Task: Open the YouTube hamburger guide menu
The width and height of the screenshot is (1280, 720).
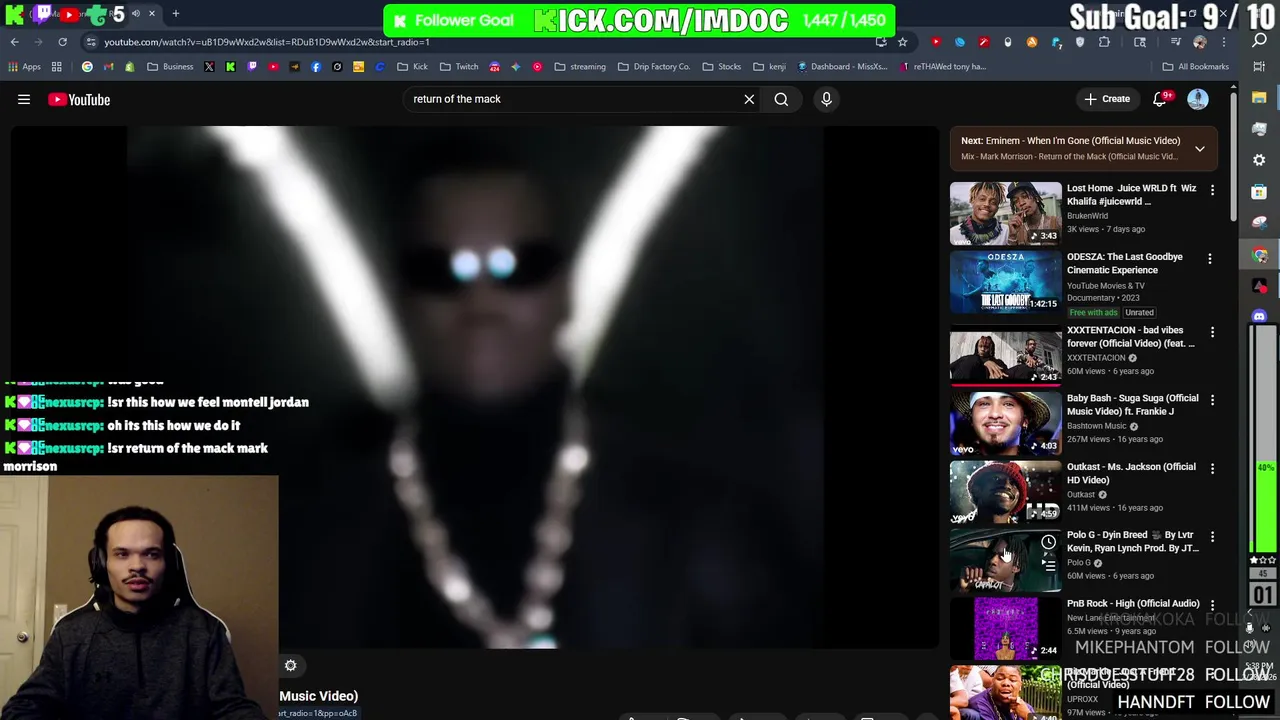Action: pos(24,99)
